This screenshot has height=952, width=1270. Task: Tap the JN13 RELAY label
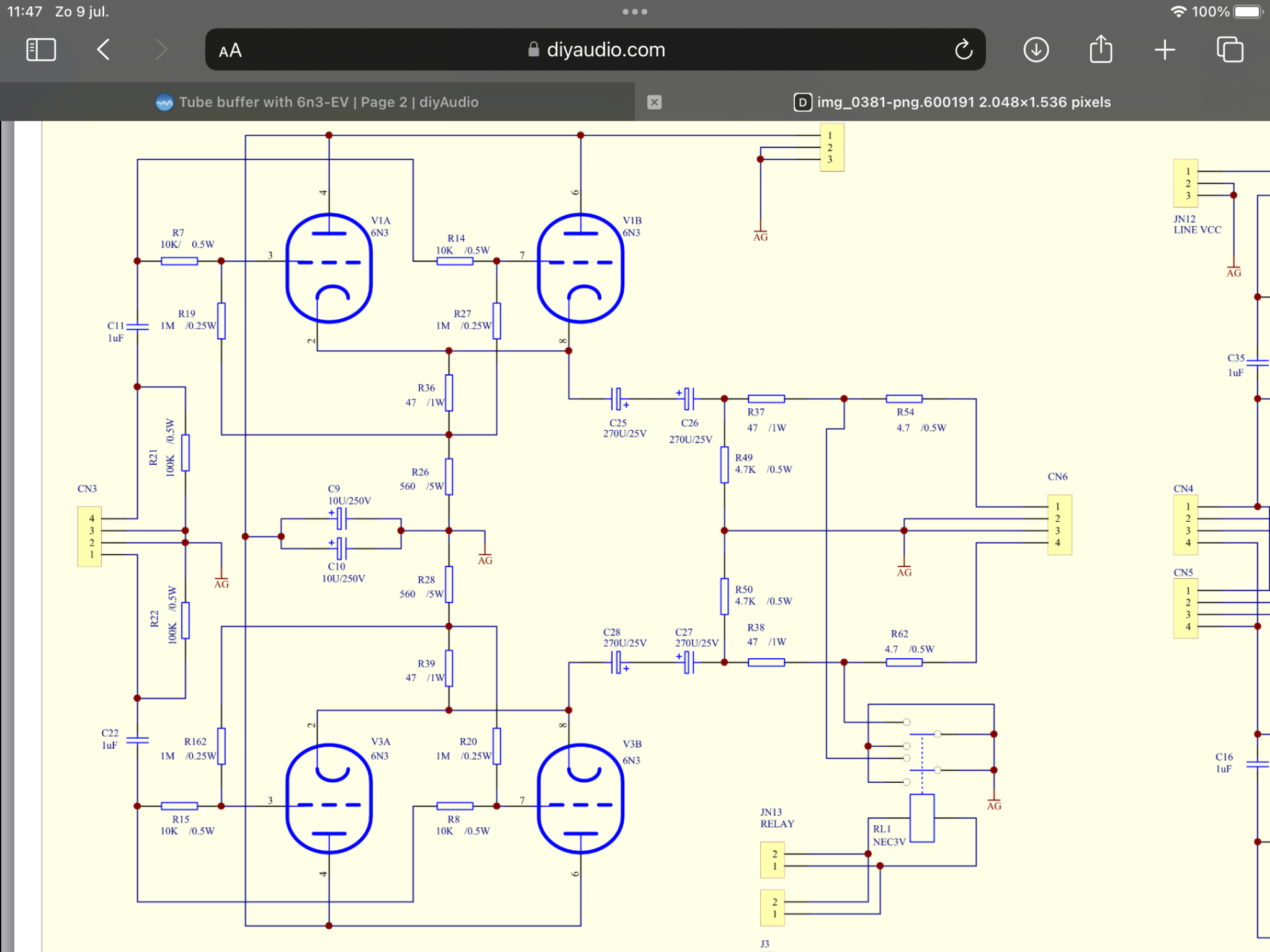777,818
